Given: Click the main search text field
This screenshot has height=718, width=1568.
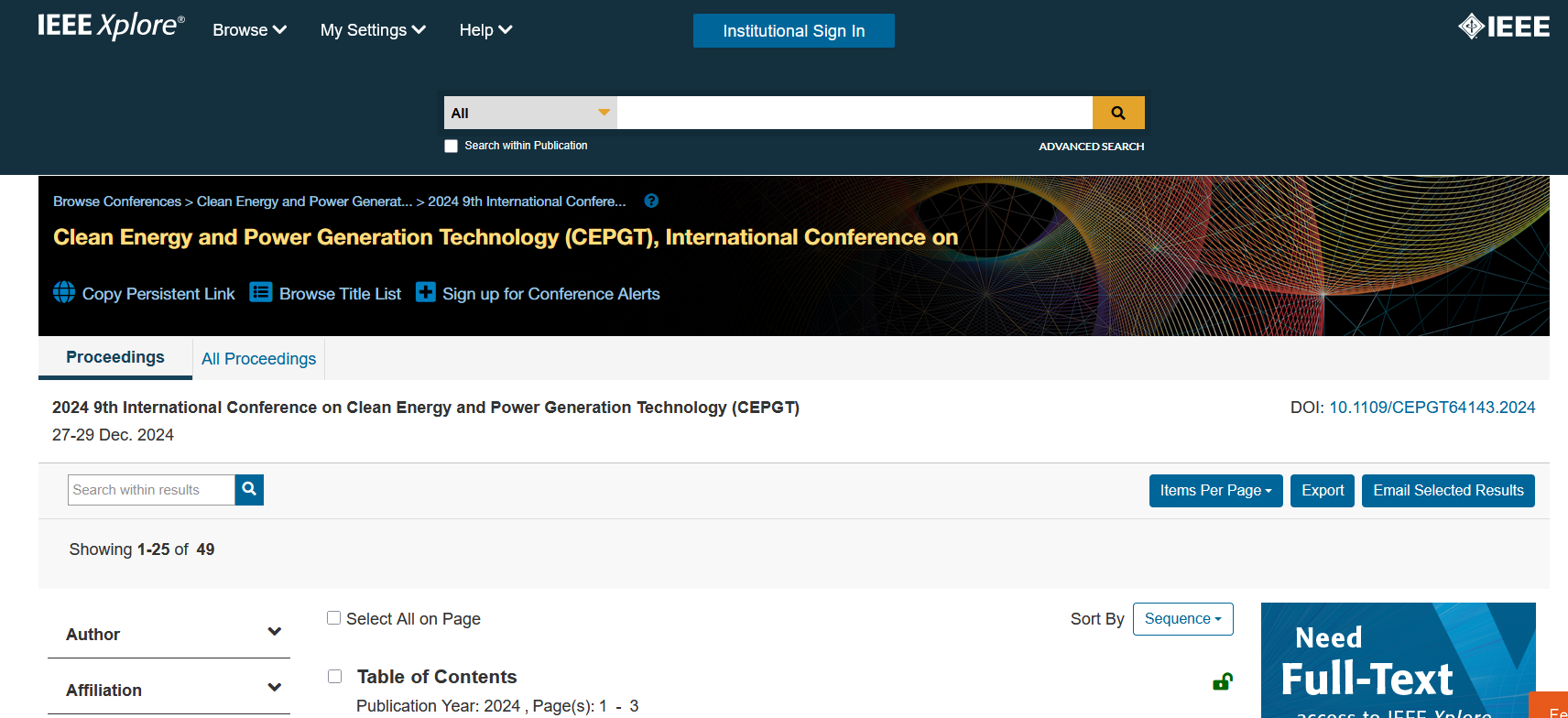Looking at the screenshot, I should click(x=855, y=113).
